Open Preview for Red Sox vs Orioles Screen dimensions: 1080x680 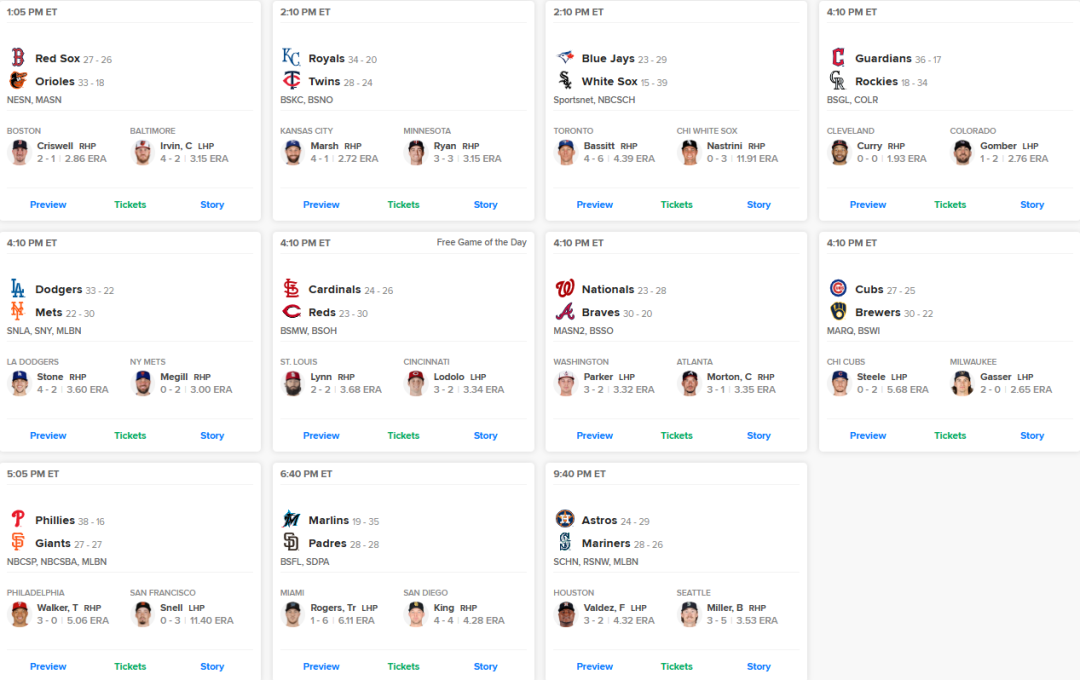pyautogui.click(x=48, y=205)
